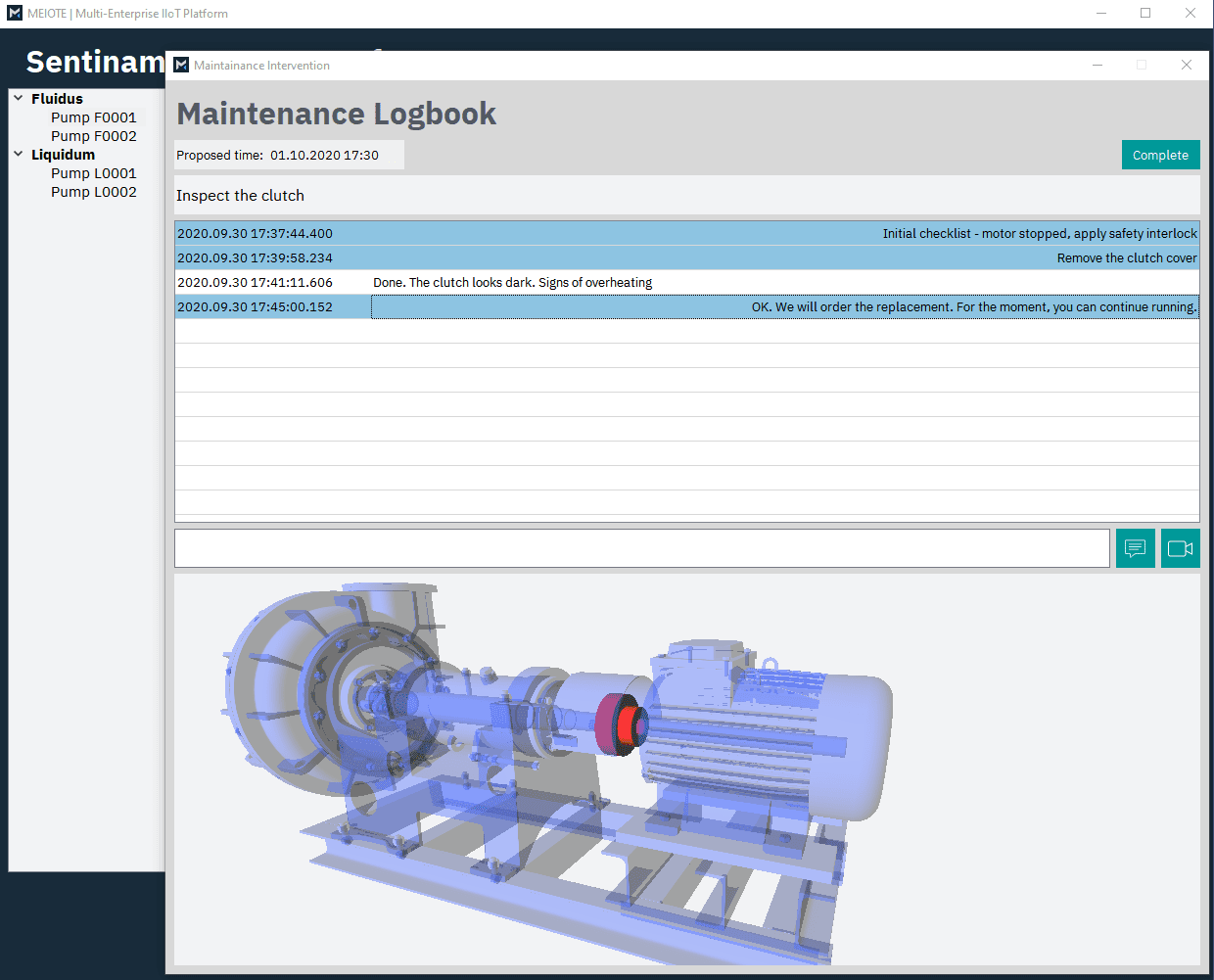Maximize the main MEIOTE platform window
Screen dimensions: 1214x980
pos(1145,14)
